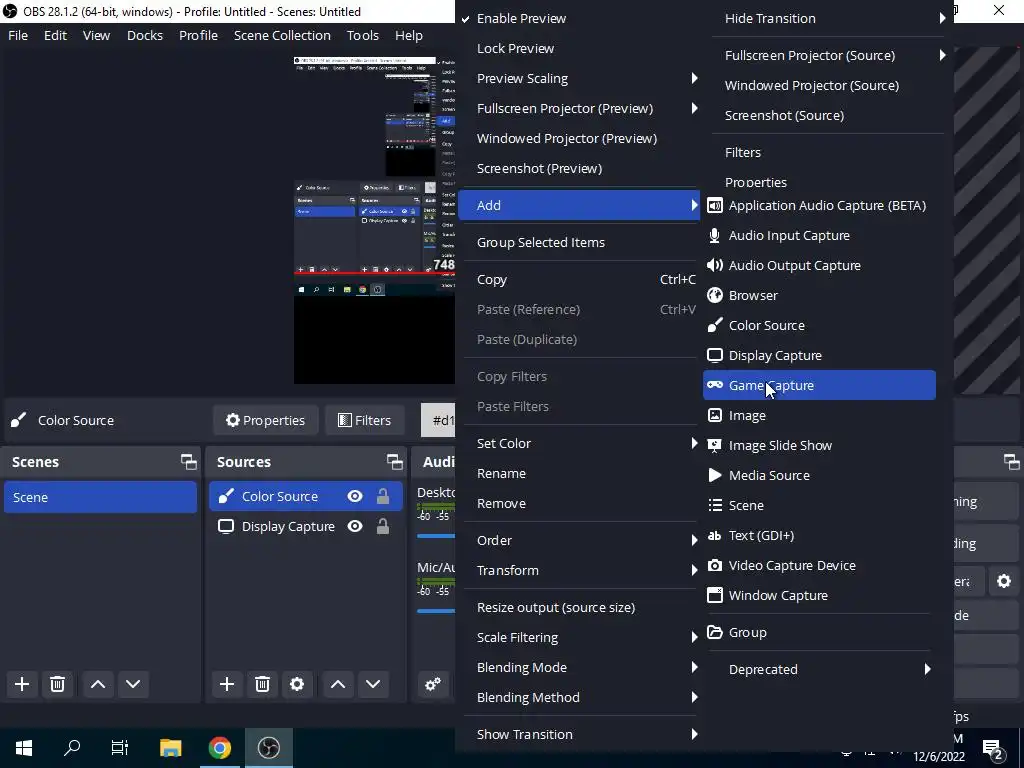Toggle Display Capture visibility eye
Viewport: 1024px width, 768px height.
click(355, 526)
